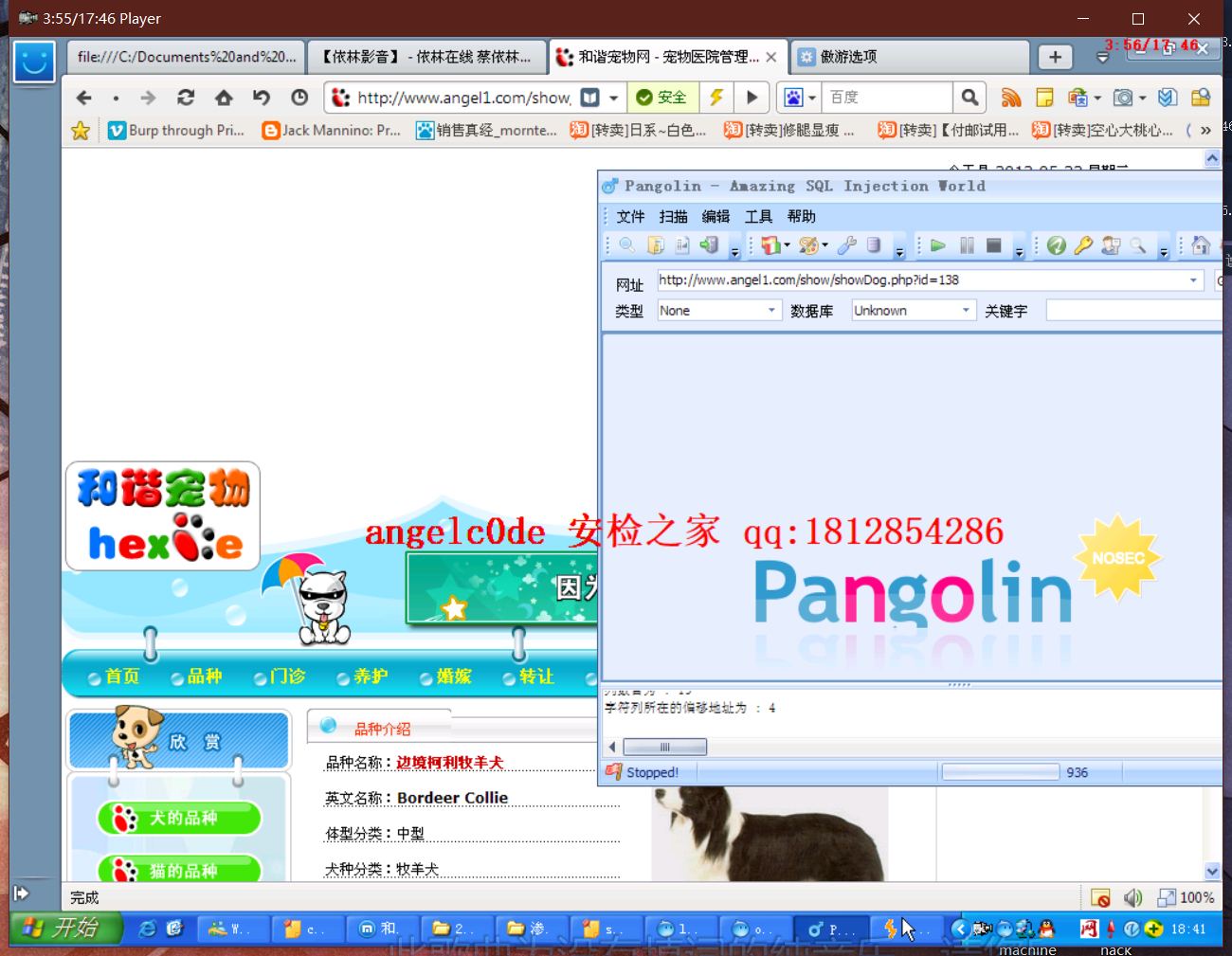Open the Burp through Pri... bookmark
Image resolution: width=1232 pixels, height=956 pixels.
tap(176, 131)
